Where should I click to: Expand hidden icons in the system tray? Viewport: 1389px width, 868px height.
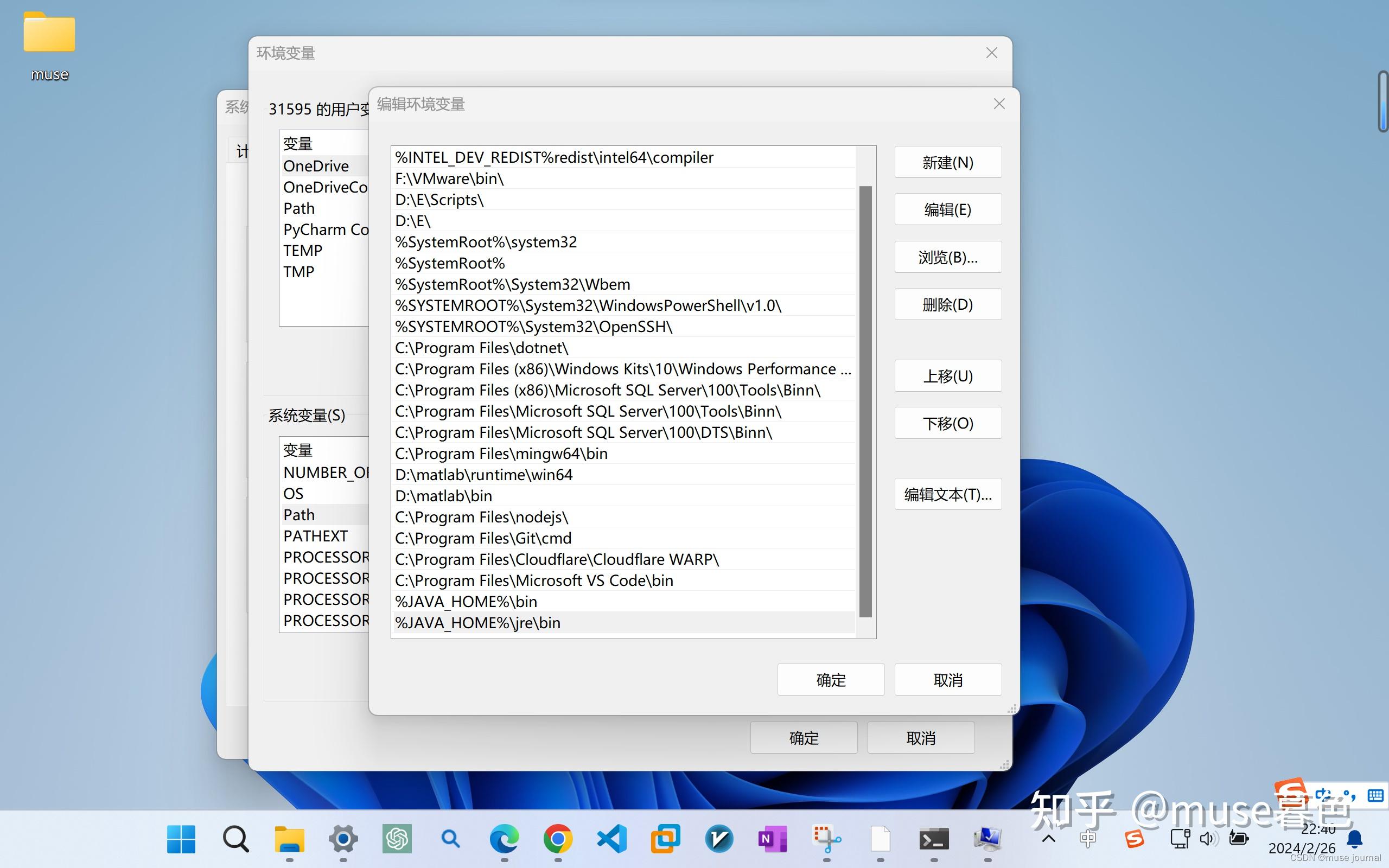pos(1048,839)
